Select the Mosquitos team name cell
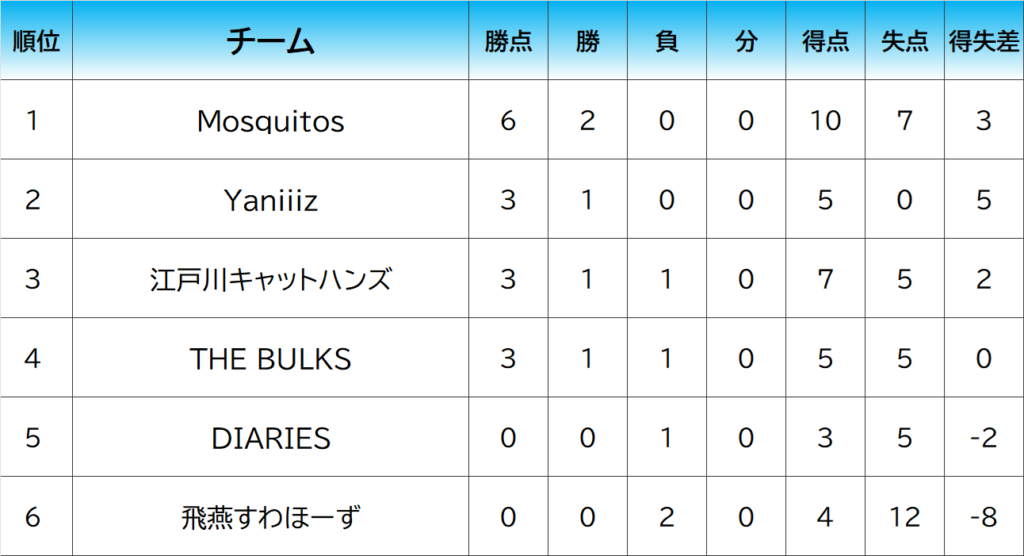 coord(270,121)
